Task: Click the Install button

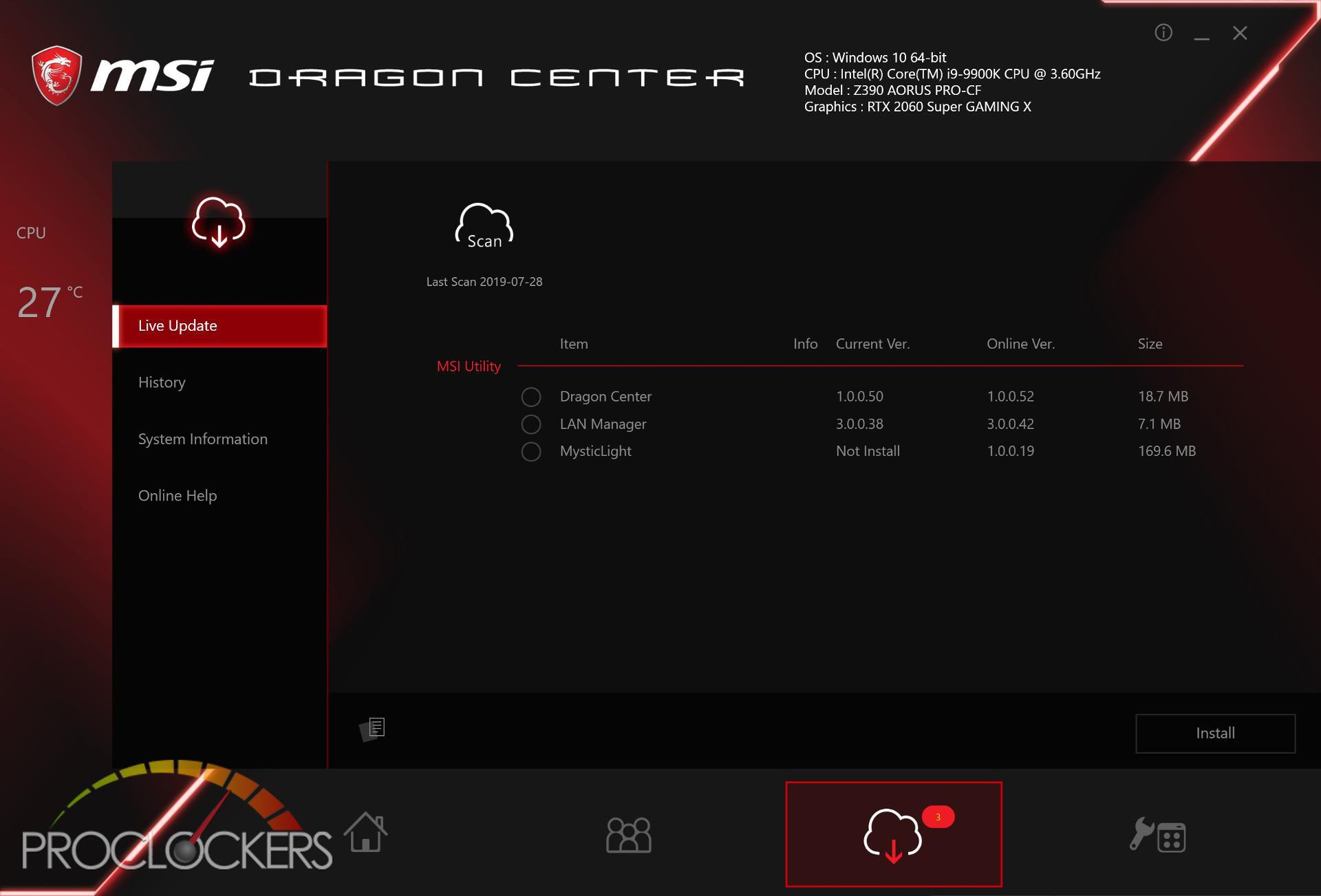Action: tap(1215, 733)
